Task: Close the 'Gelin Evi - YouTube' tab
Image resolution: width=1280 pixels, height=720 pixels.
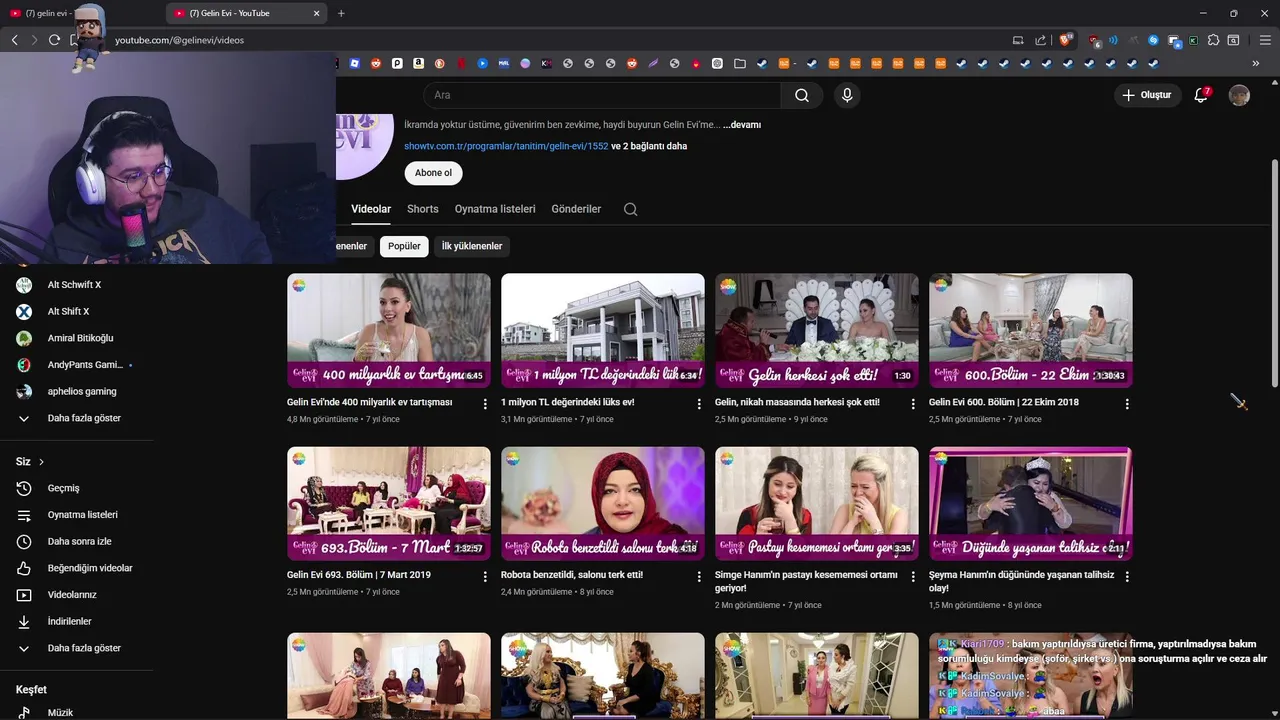Action: tap(317, 13)
